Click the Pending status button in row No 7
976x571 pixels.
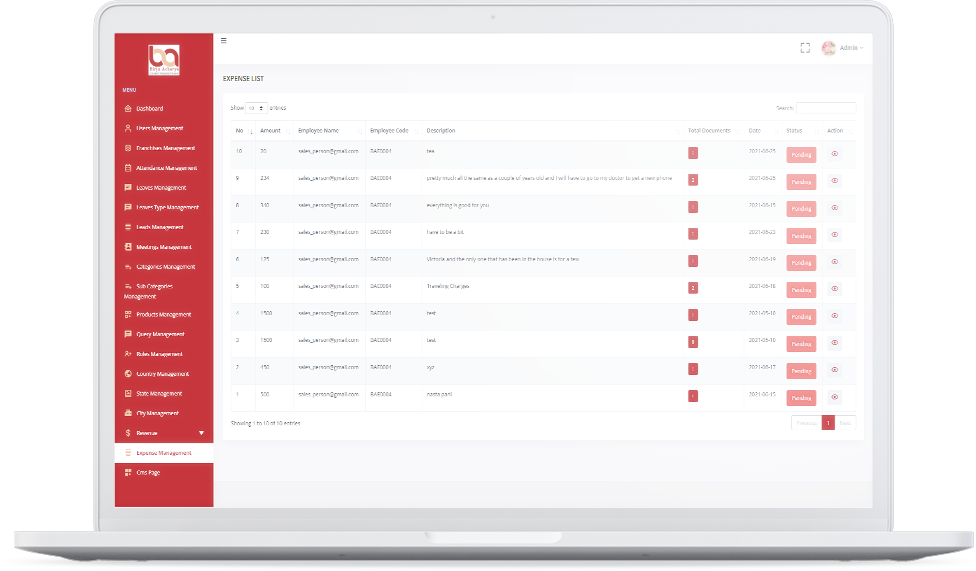coord(801,236)
